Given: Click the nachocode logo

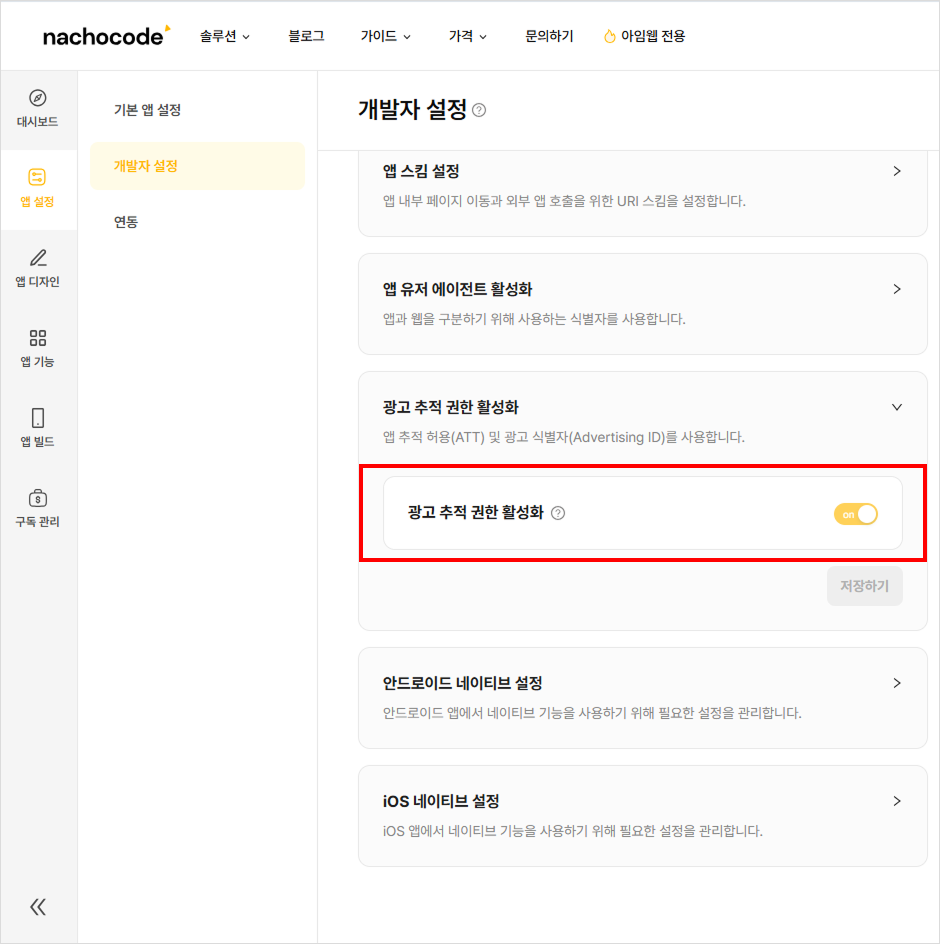Looking at the screenshot, I should (x=103, y=35).
